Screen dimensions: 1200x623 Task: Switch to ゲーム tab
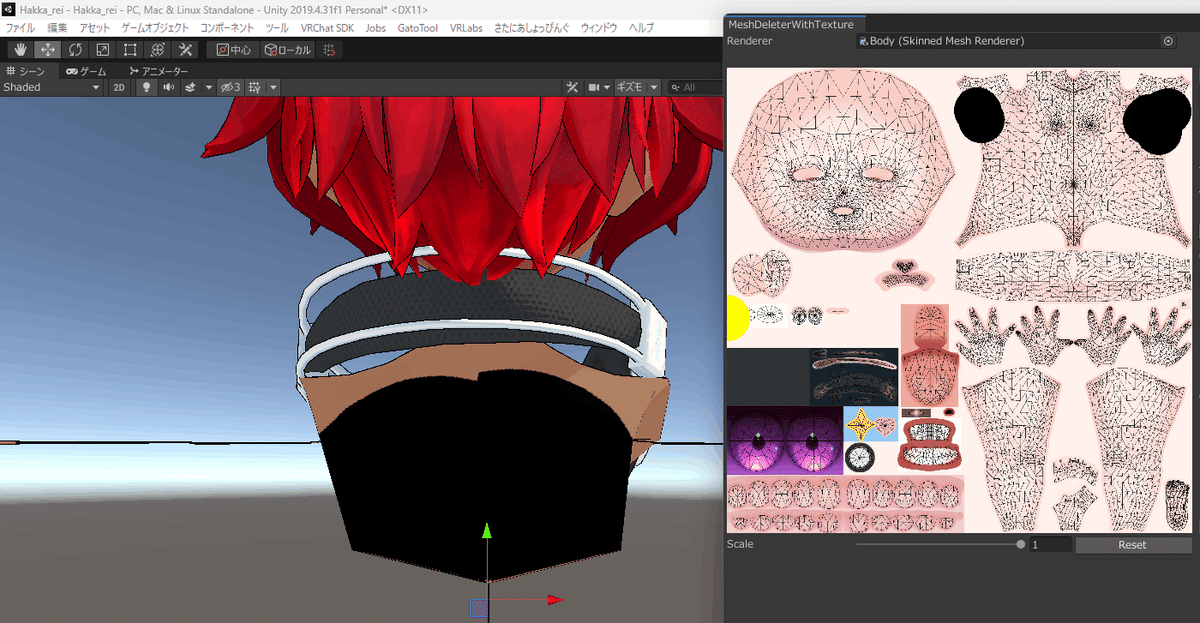[x=87, y=71]
